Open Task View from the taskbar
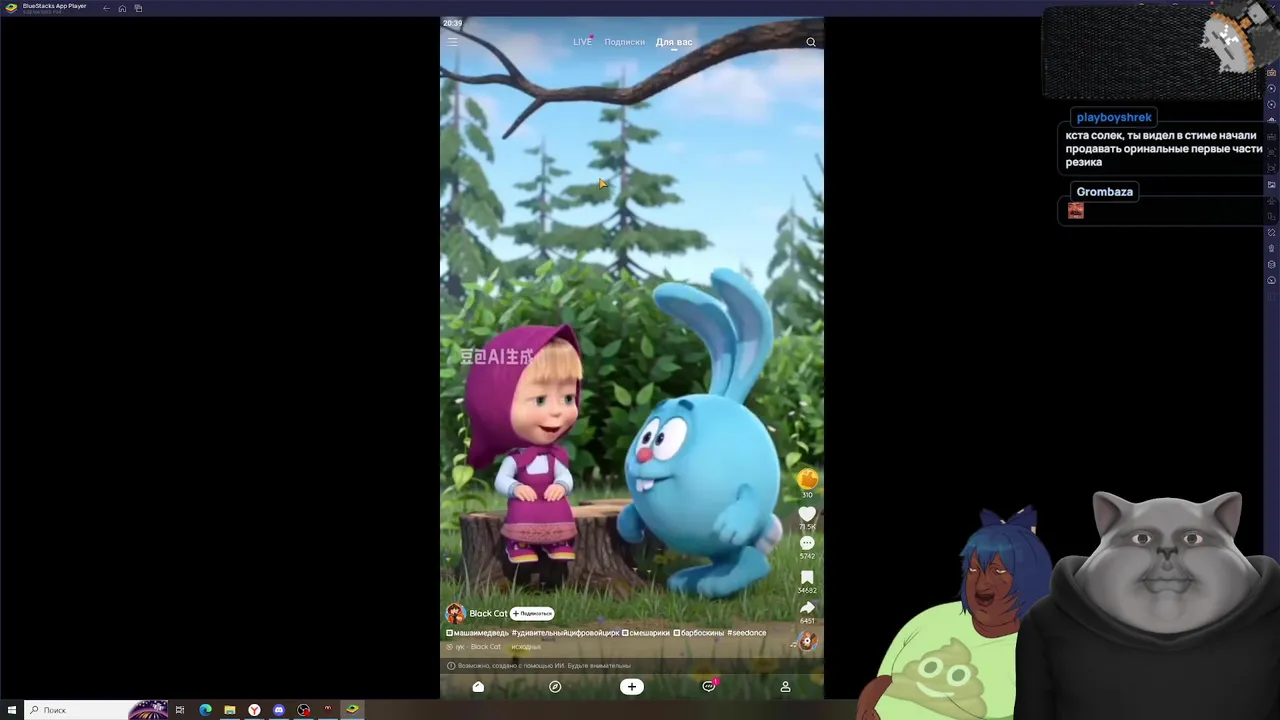The height and width of the screenshot is (720, 1280). click(180, 710)
